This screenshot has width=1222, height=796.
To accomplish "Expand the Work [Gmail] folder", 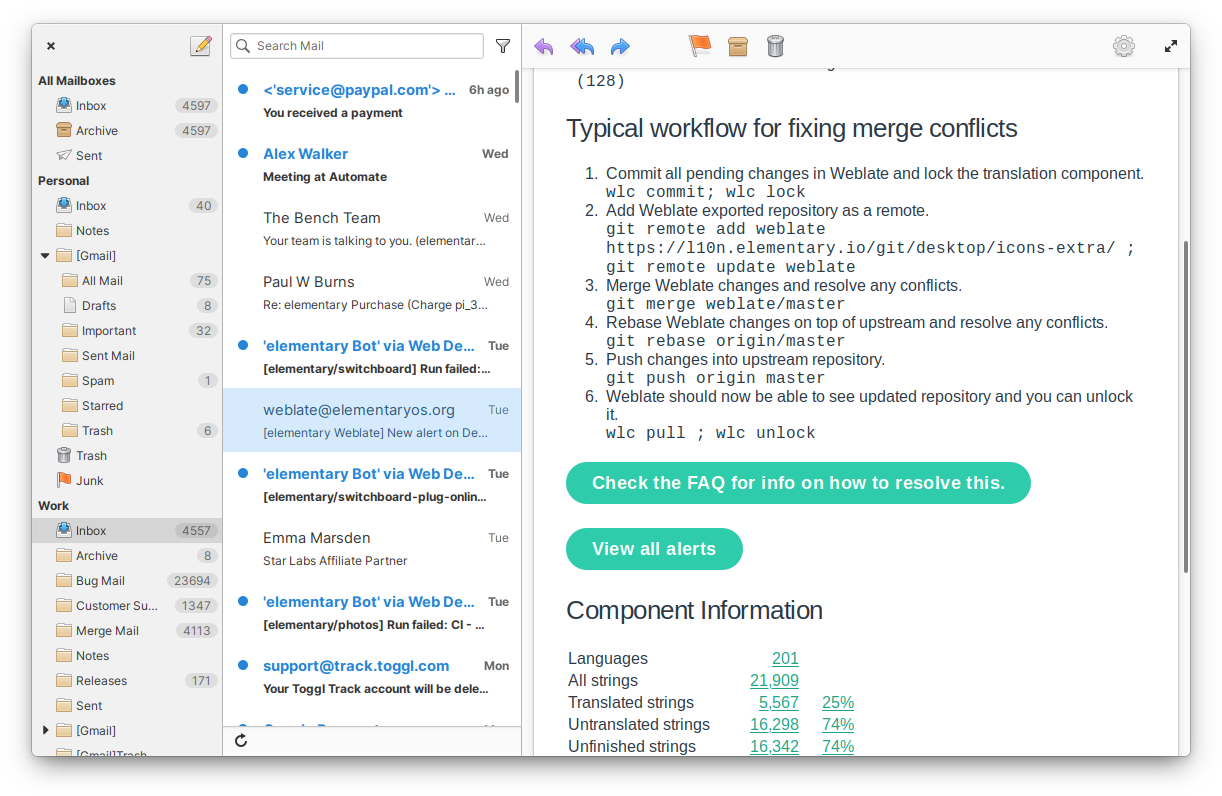I will point(45,731).
